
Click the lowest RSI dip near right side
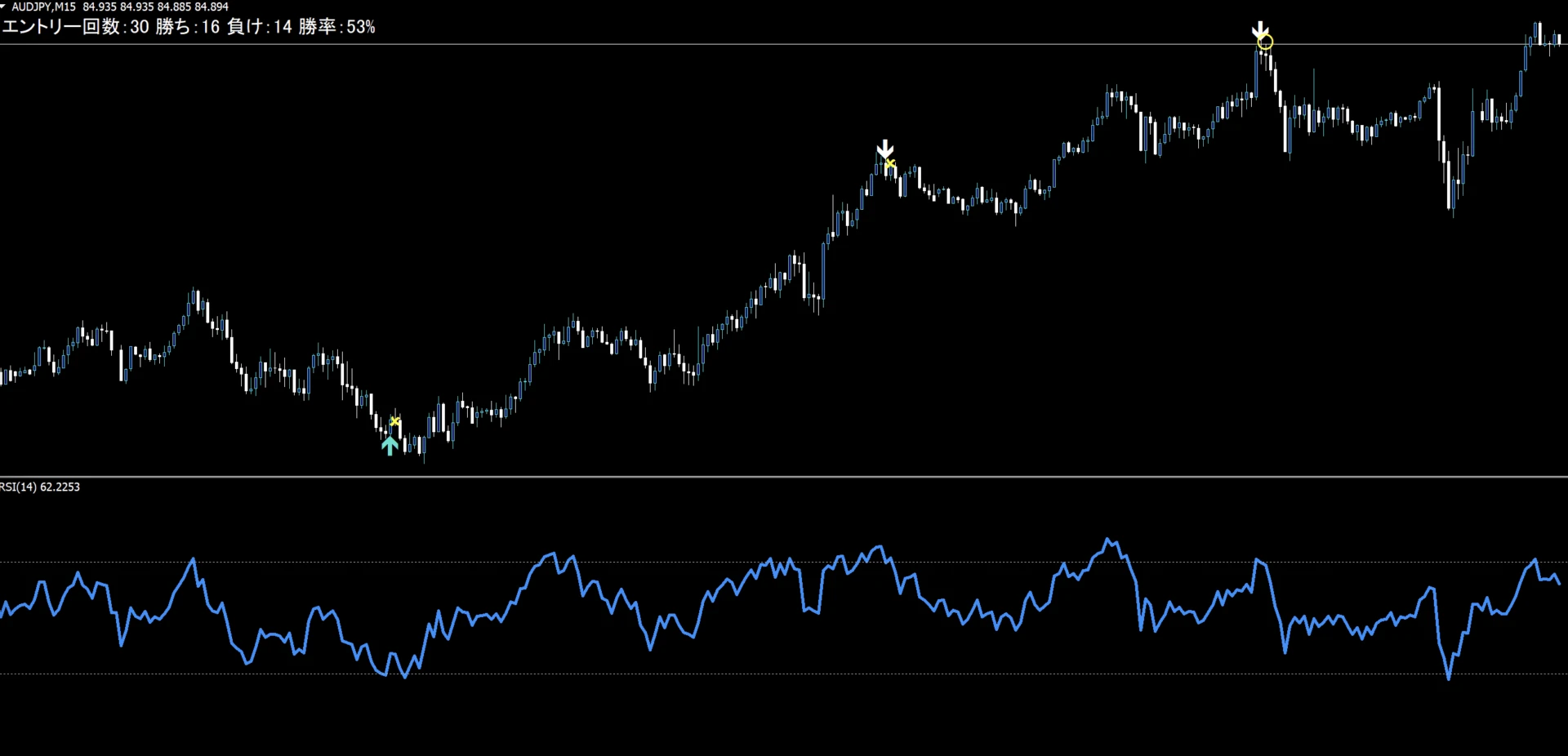coord(1449,678)
